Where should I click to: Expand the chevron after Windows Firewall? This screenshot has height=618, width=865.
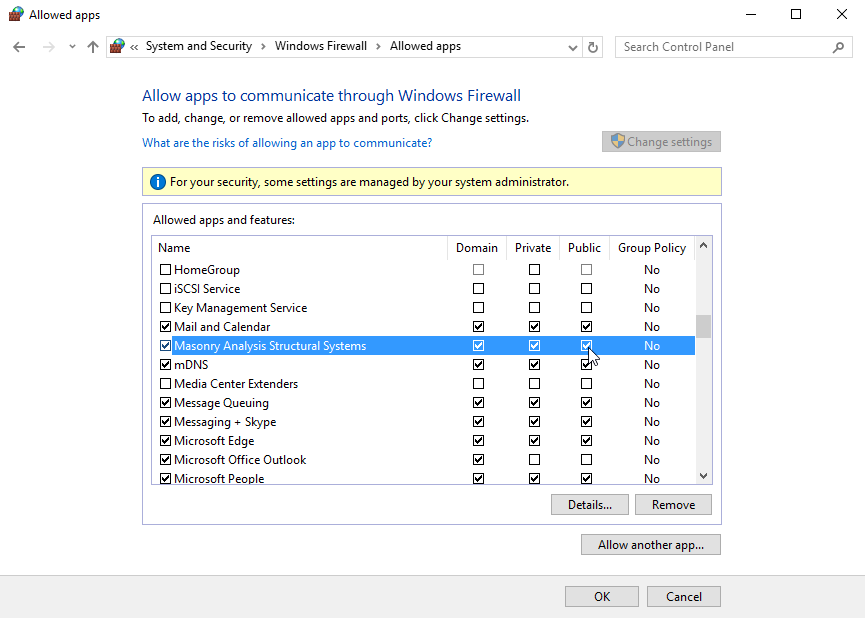[378, 47]
